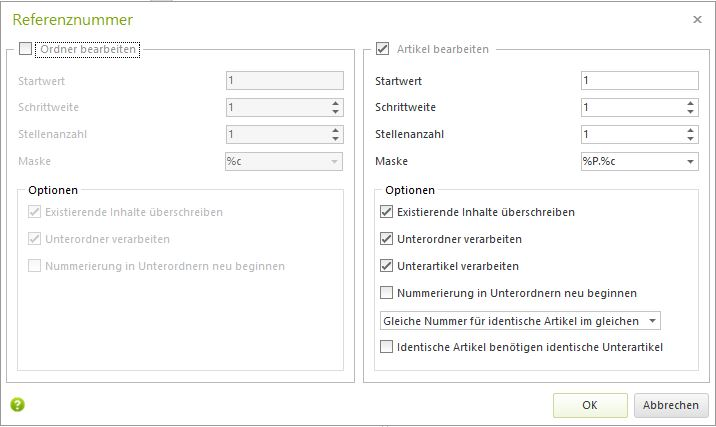Decrease Artikel Stellenanzahl with down arrow

690,138
